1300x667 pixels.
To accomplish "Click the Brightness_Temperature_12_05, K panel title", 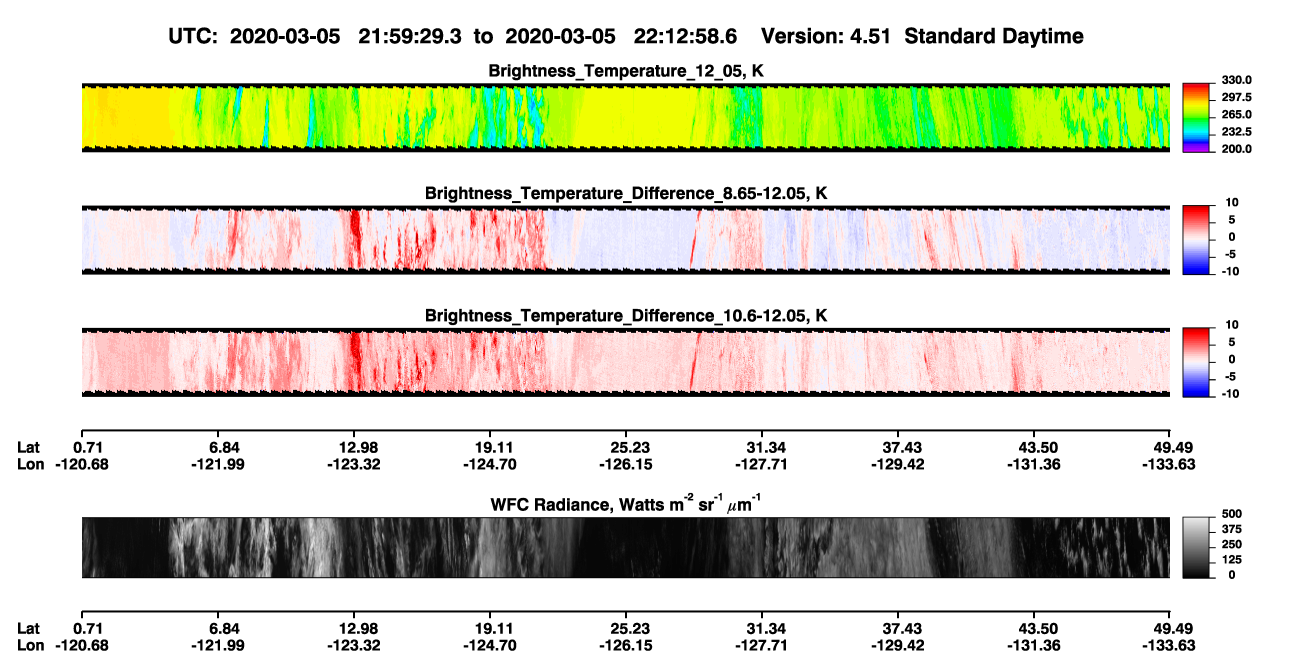I will coord(626,71).
